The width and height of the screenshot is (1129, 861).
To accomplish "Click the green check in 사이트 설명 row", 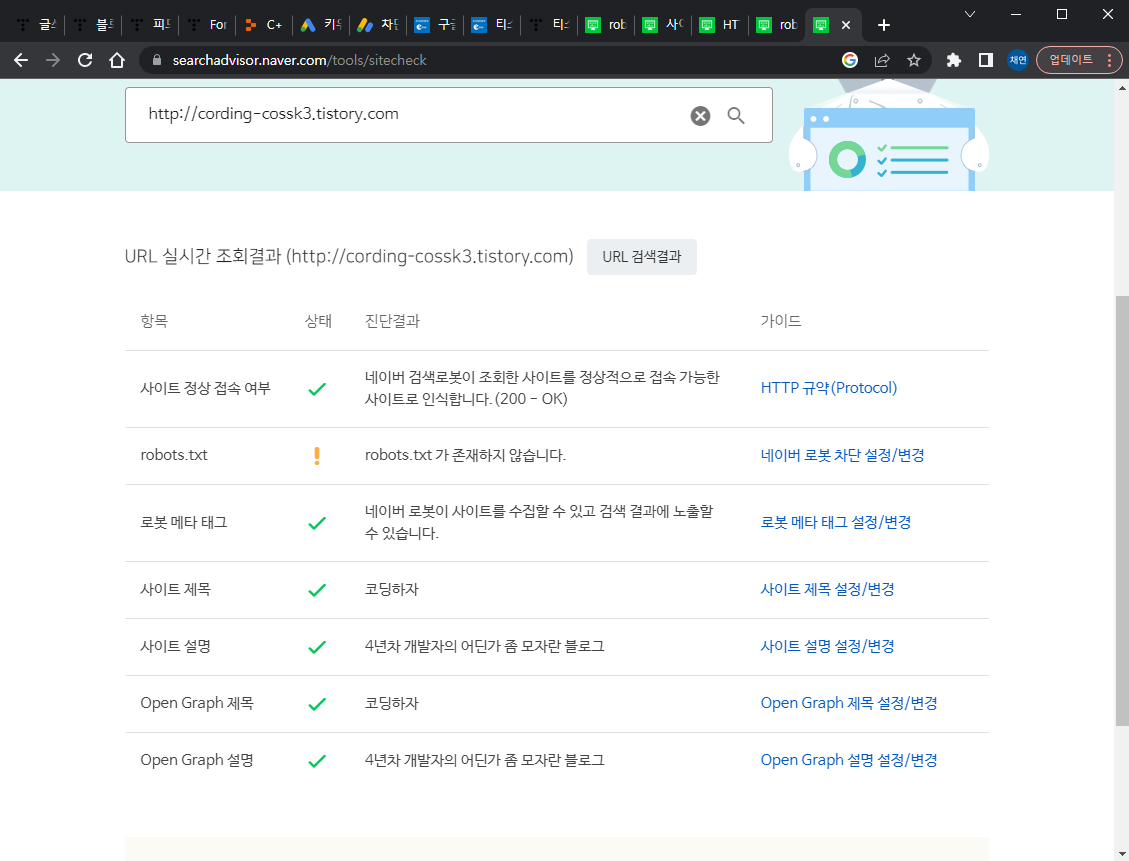I will click(x=317, y=647).
